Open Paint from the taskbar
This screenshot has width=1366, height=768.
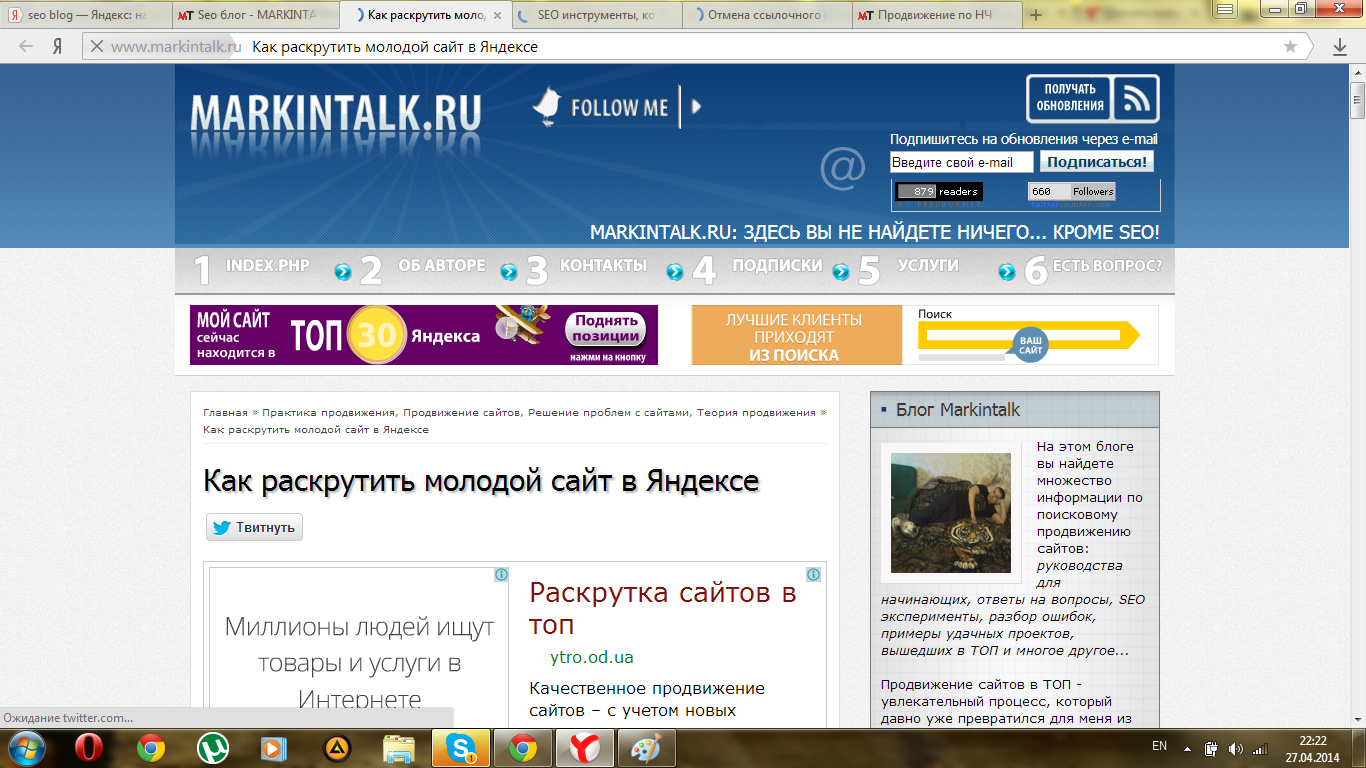(x=647, y=747)
